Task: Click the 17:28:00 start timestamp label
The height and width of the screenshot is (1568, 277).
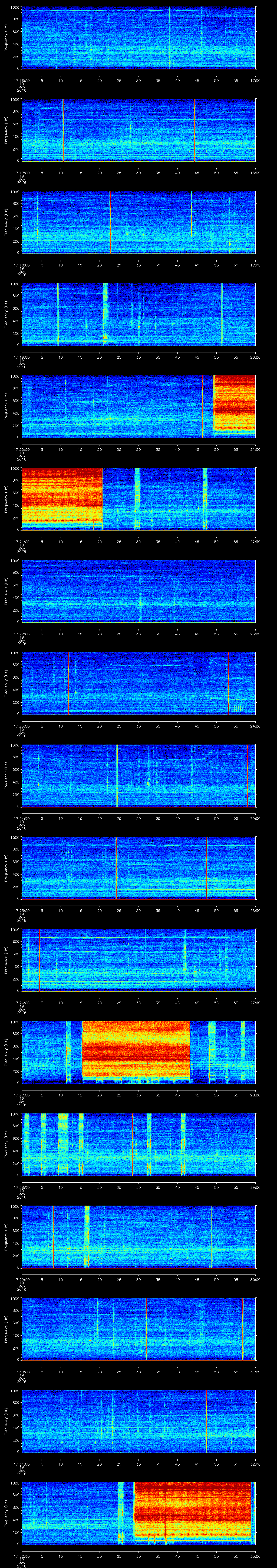Action: pos(22,1187)
